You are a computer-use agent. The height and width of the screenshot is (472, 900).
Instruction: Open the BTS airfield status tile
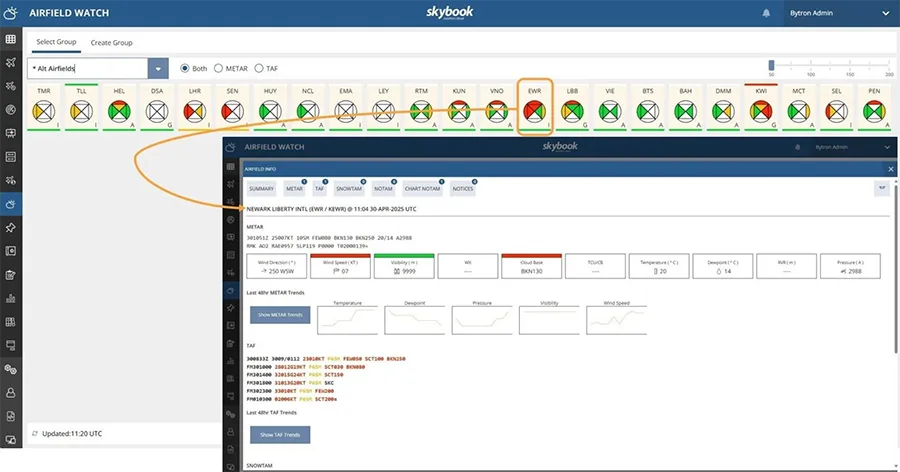pos(647,107)
